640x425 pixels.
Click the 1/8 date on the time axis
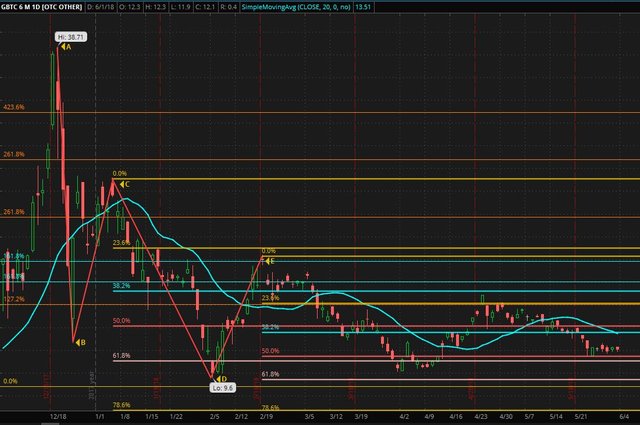tap(125, 417)
